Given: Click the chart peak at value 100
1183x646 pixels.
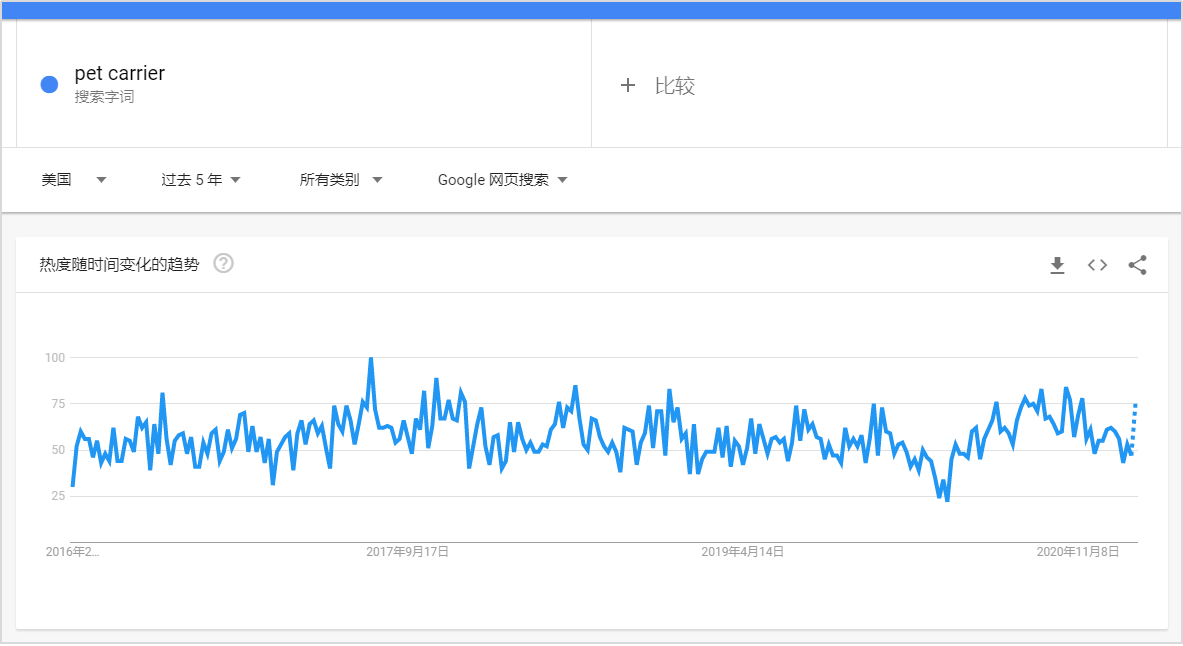Looking at the screenshot, I should pyautogui.click(x=371, y=359).
